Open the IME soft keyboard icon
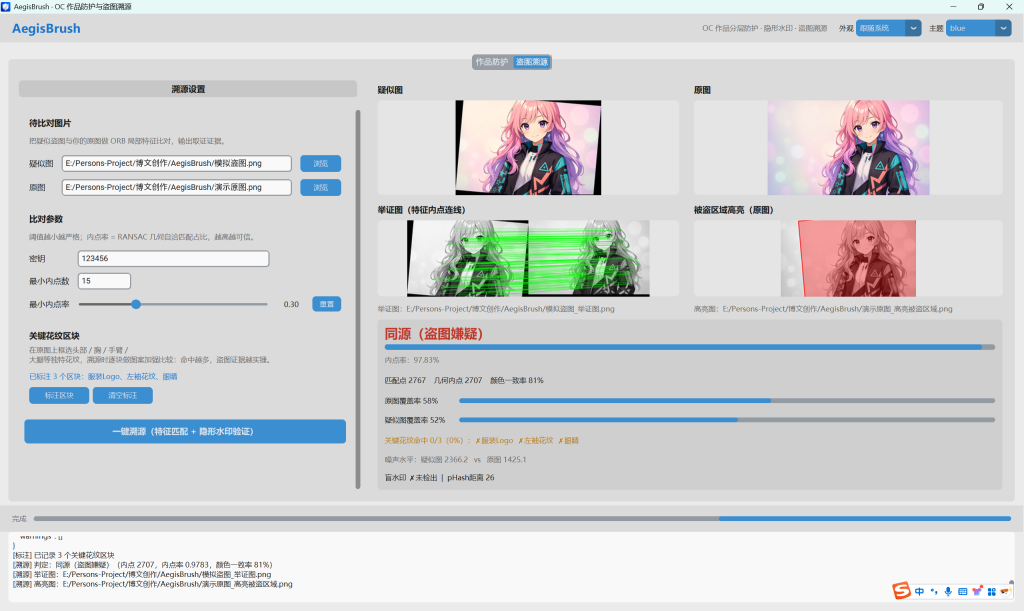This screenshot has height=611, width=1024. tap(962, 591)
